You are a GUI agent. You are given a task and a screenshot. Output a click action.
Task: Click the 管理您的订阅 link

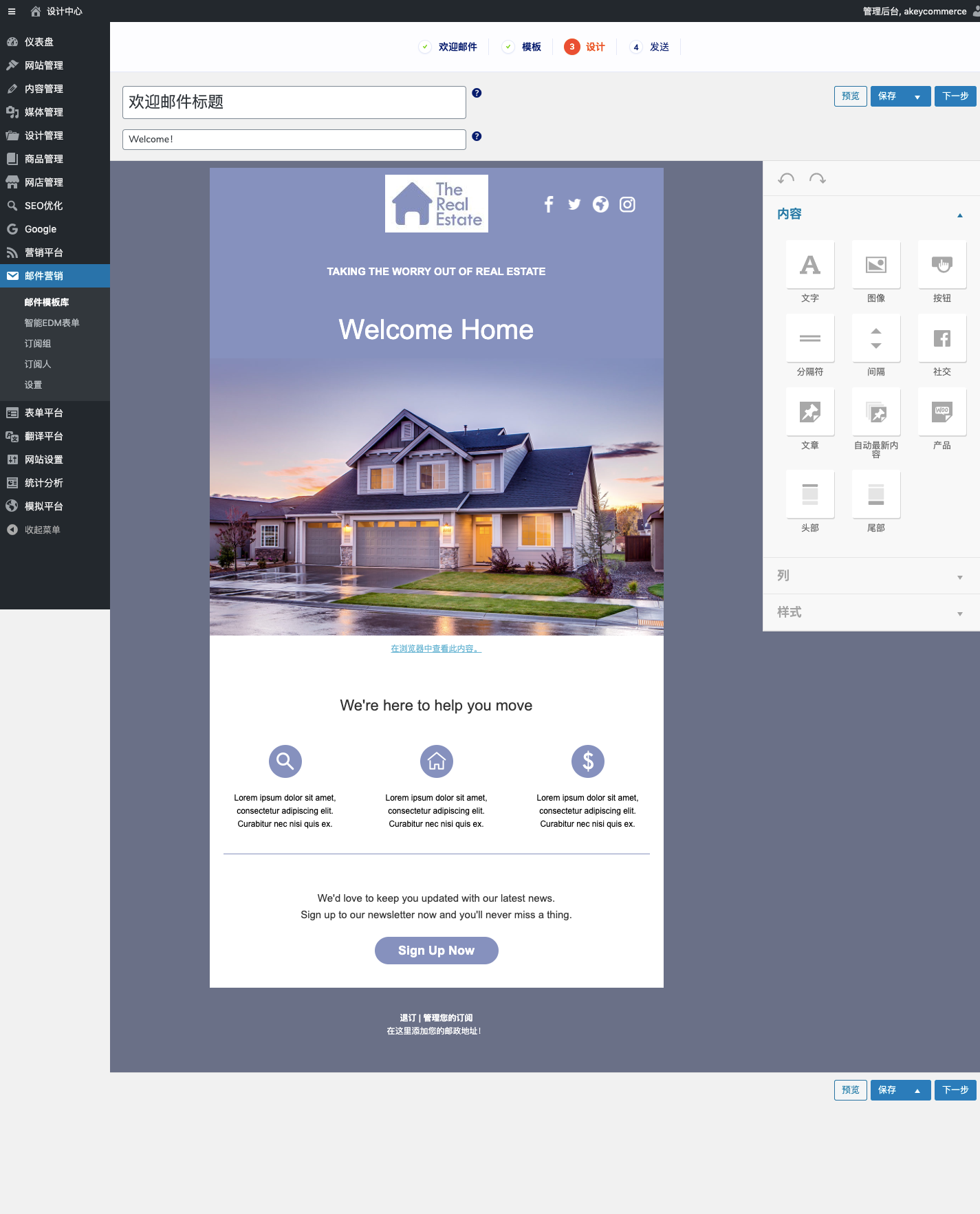(448, 1018)
